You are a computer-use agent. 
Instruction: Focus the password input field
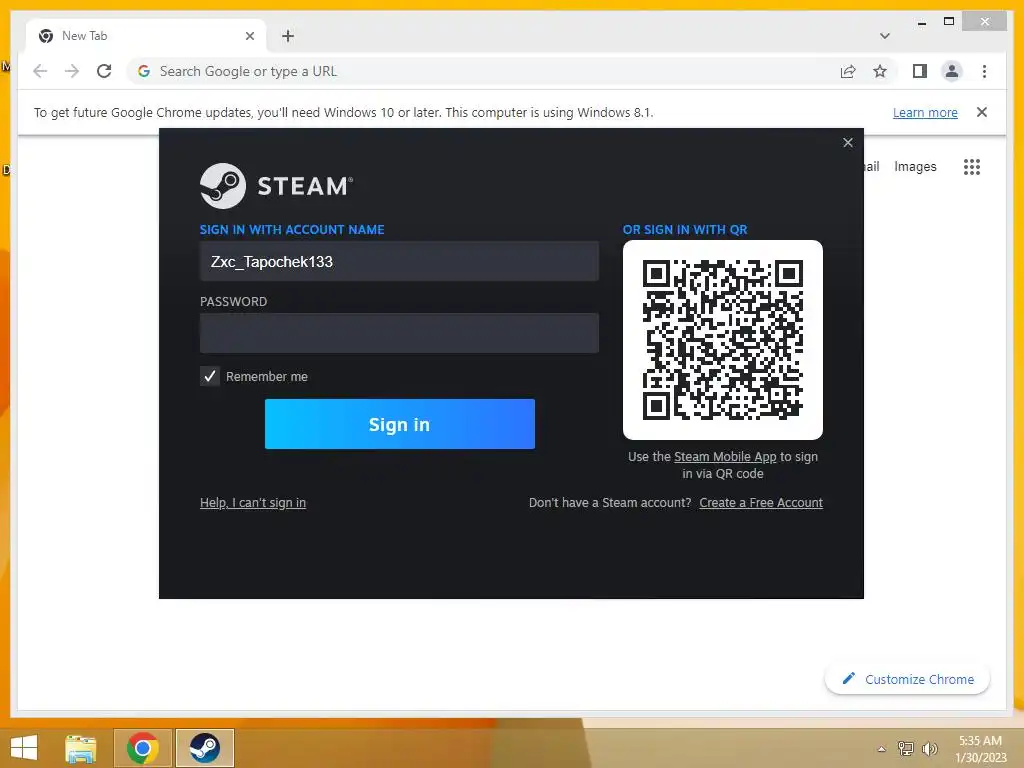399,333
